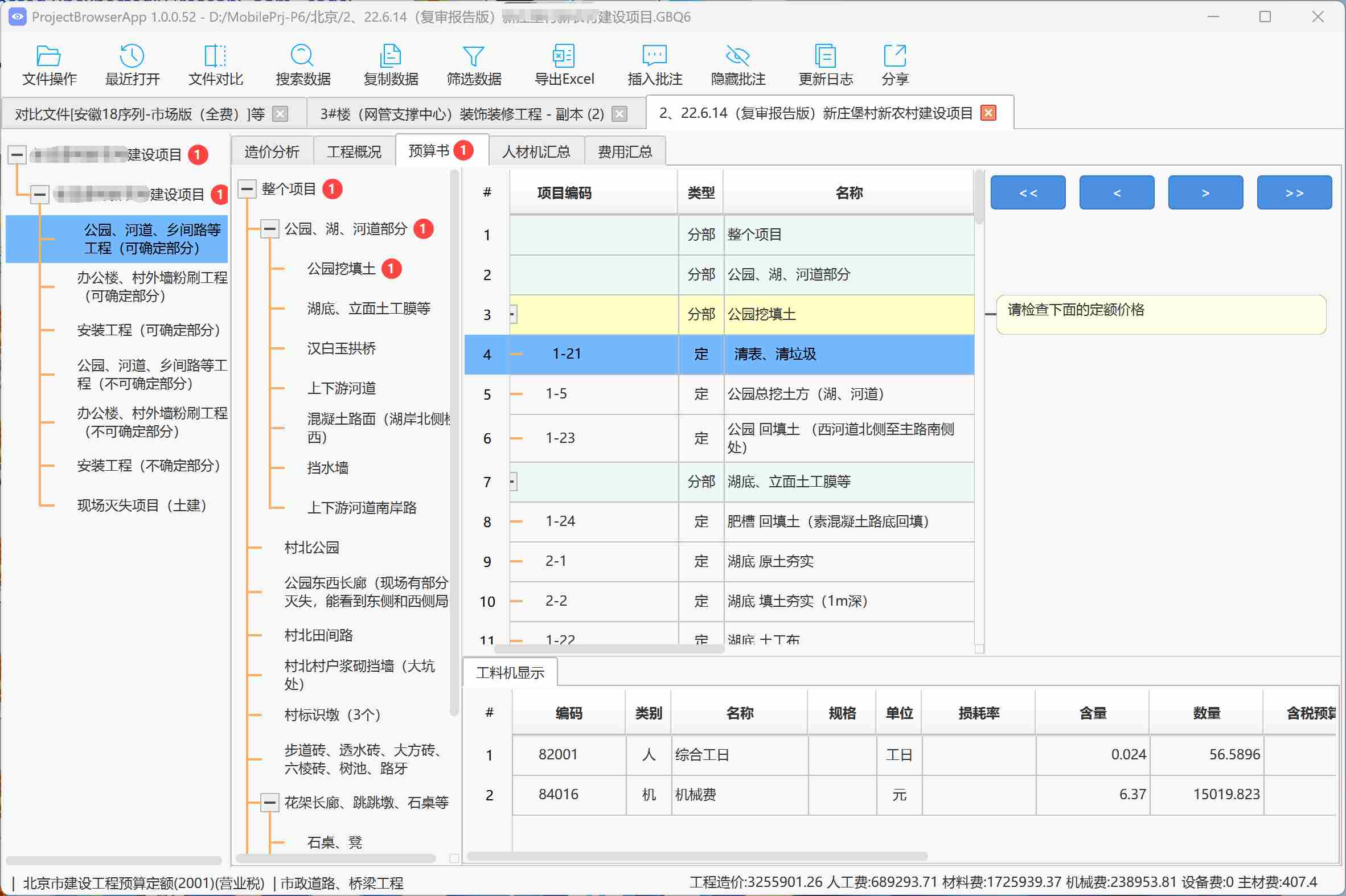
Task: Select 安装工程（可确定部分） in project tree
Action: [x=149, y=330]
